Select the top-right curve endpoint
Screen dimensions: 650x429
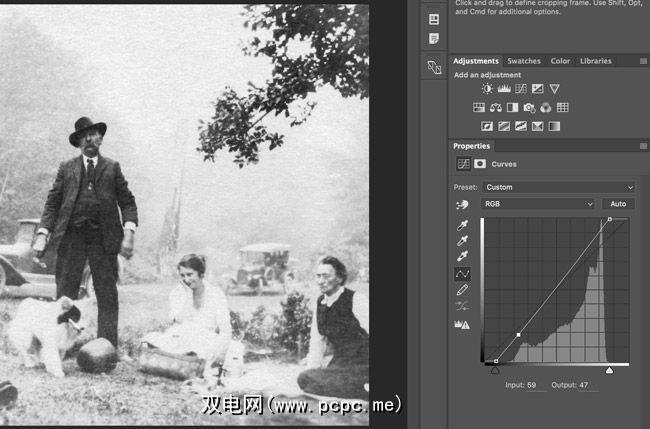pos(610,219)
